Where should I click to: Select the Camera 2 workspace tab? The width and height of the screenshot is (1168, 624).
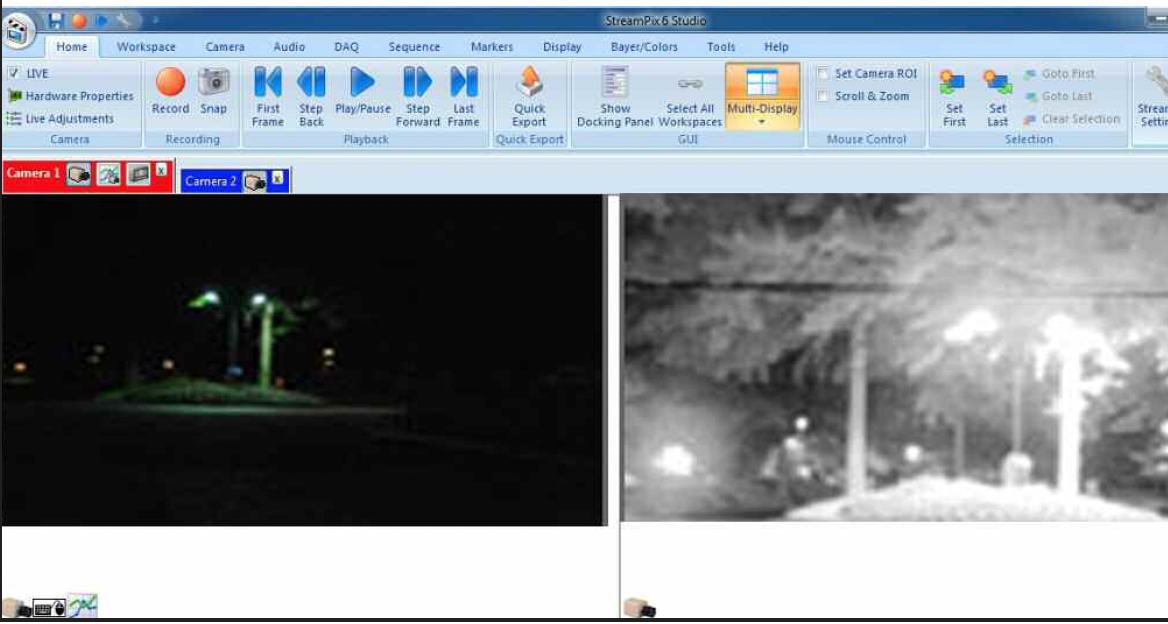click(x=210, y=182)
